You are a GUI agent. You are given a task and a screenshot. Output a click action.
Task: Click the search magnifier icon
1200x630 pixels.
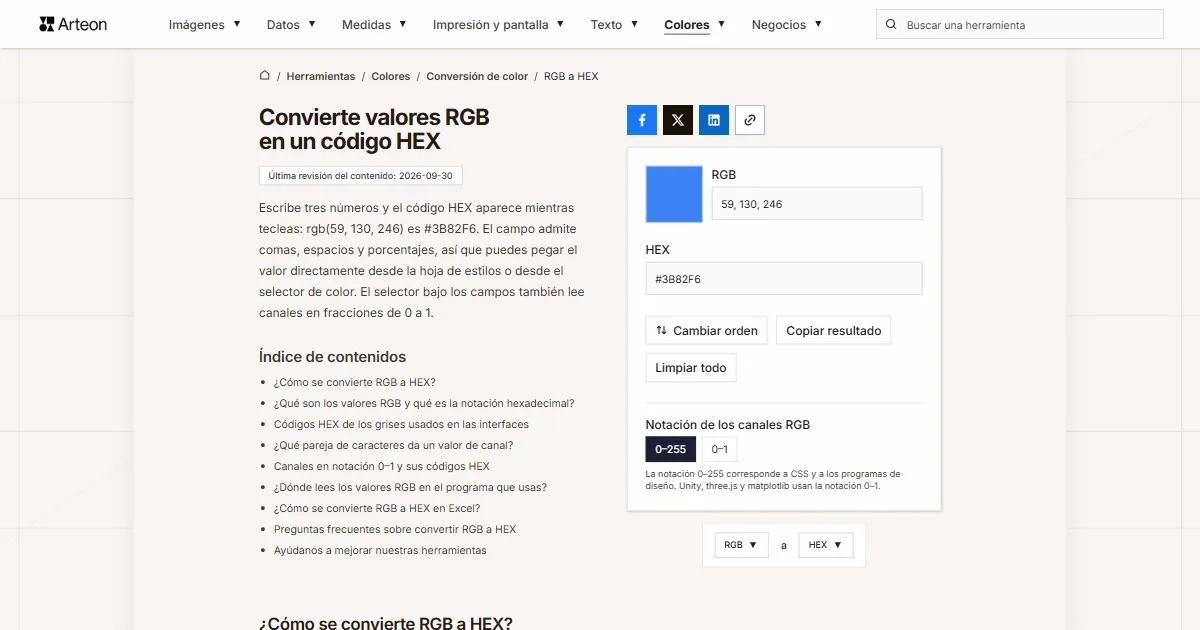[892, 25]
